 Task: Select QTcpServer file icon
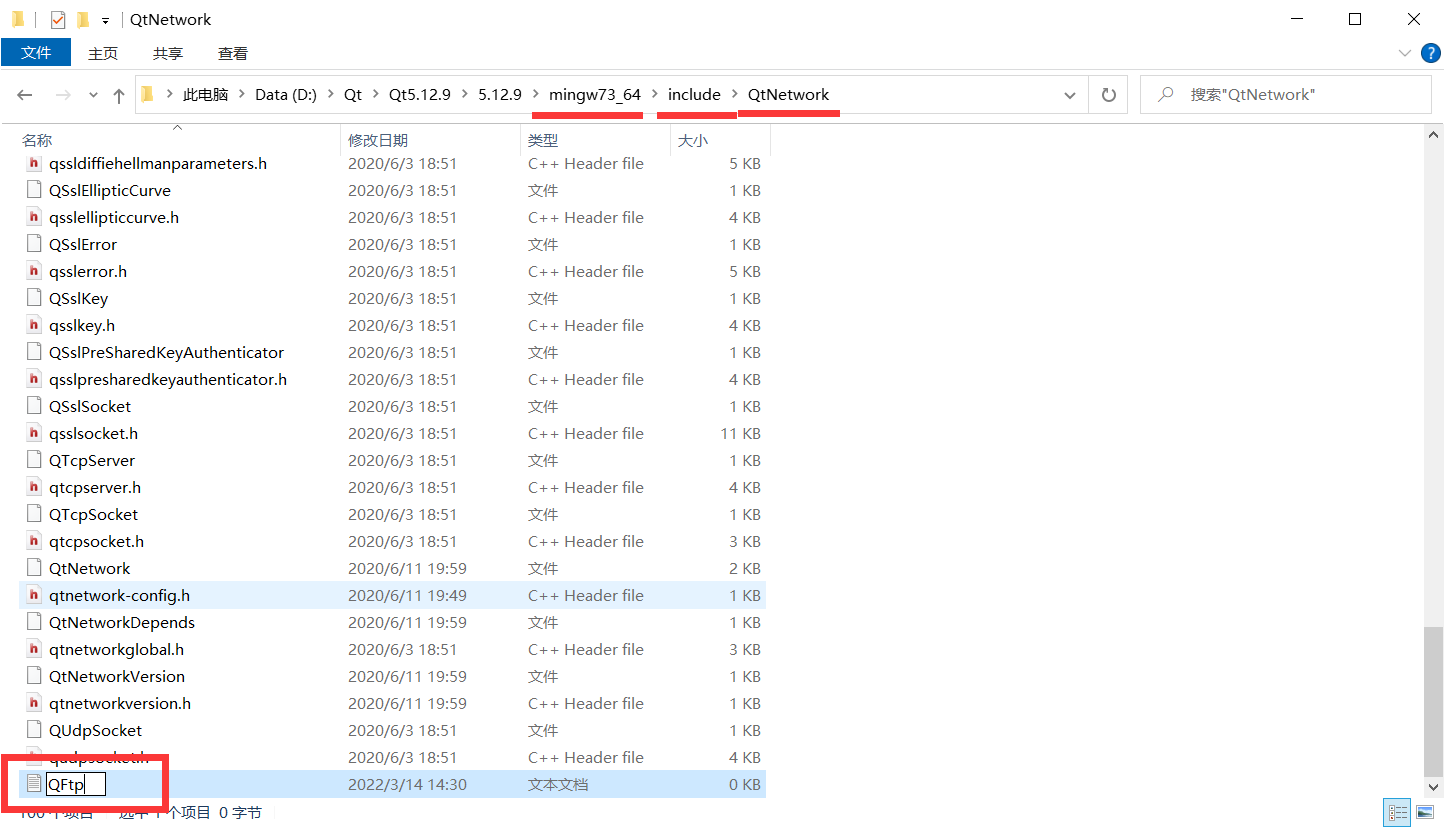pos(34,460)
